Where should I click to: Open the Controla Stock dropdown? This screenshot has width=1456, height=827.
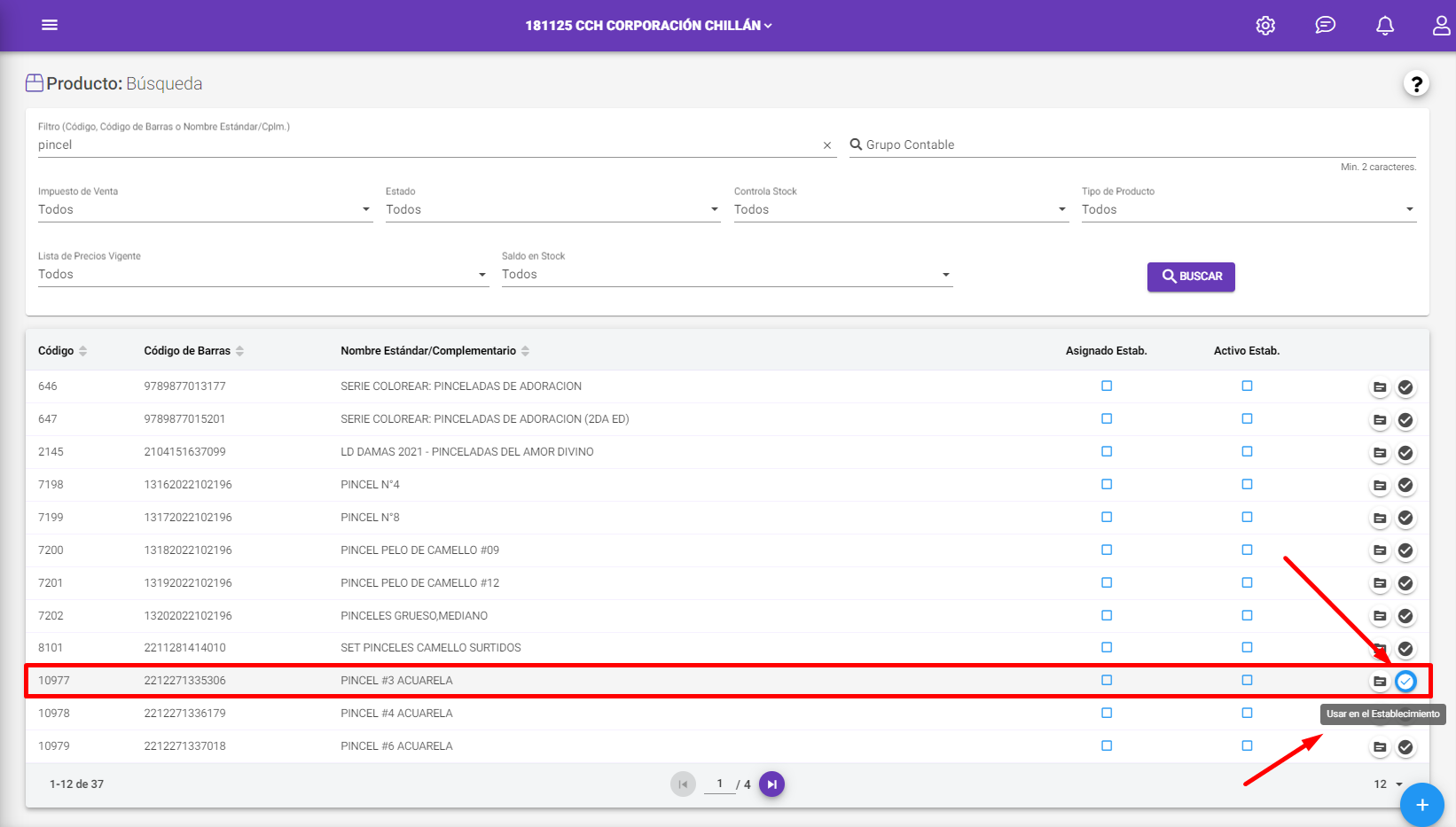click(x=901, y=210)
